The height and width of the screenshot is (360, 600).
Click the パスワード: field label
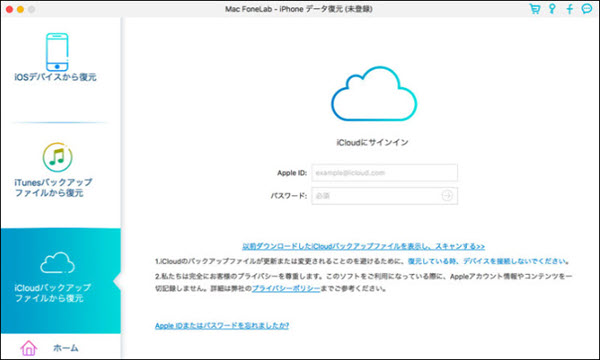(x=289, y=196)
